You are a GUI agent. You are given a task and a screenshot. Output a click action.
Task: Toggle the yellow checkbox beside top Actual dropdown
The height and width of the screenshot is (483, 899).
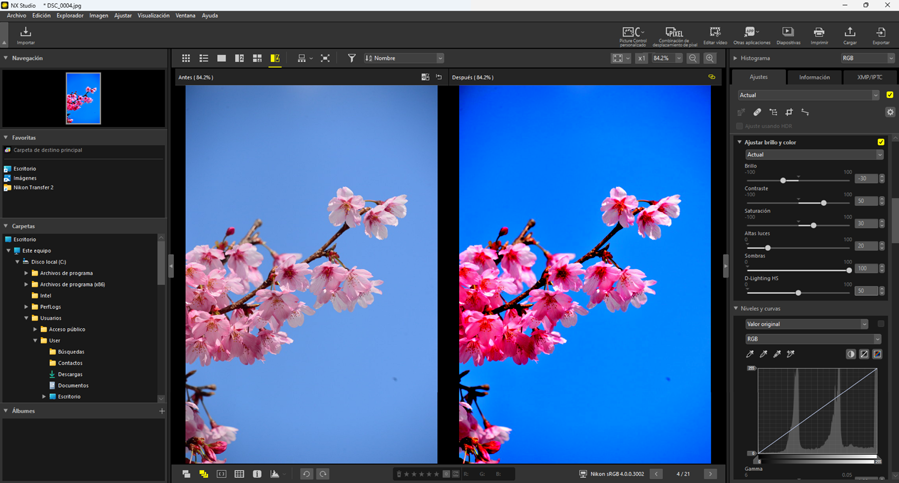click(x=890, y=95)
